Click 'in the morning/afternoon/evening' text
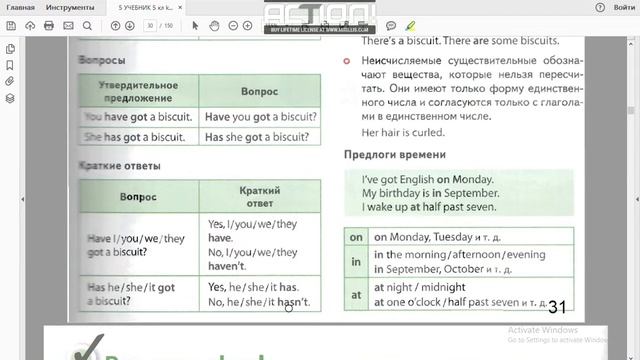The image size is (640, 360). [x=460, y=255]
